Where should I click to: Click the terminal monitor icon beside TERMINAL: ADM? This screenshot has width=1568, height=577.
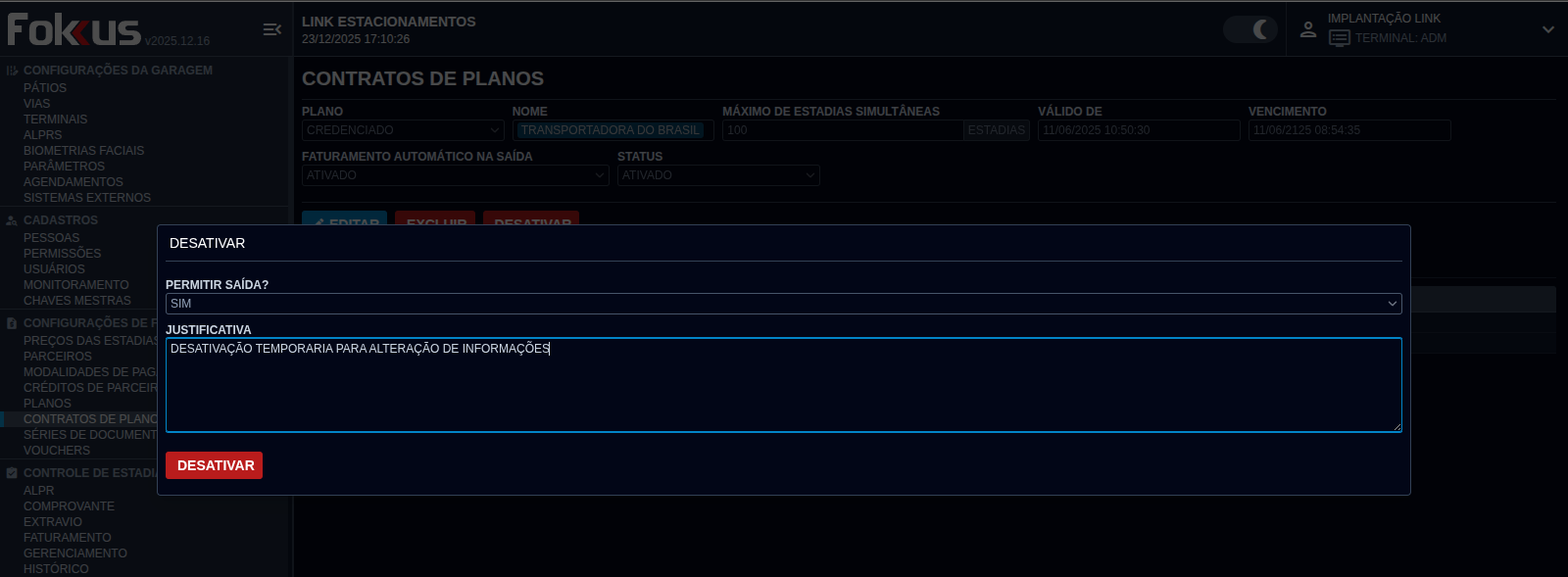point(1339,38)
